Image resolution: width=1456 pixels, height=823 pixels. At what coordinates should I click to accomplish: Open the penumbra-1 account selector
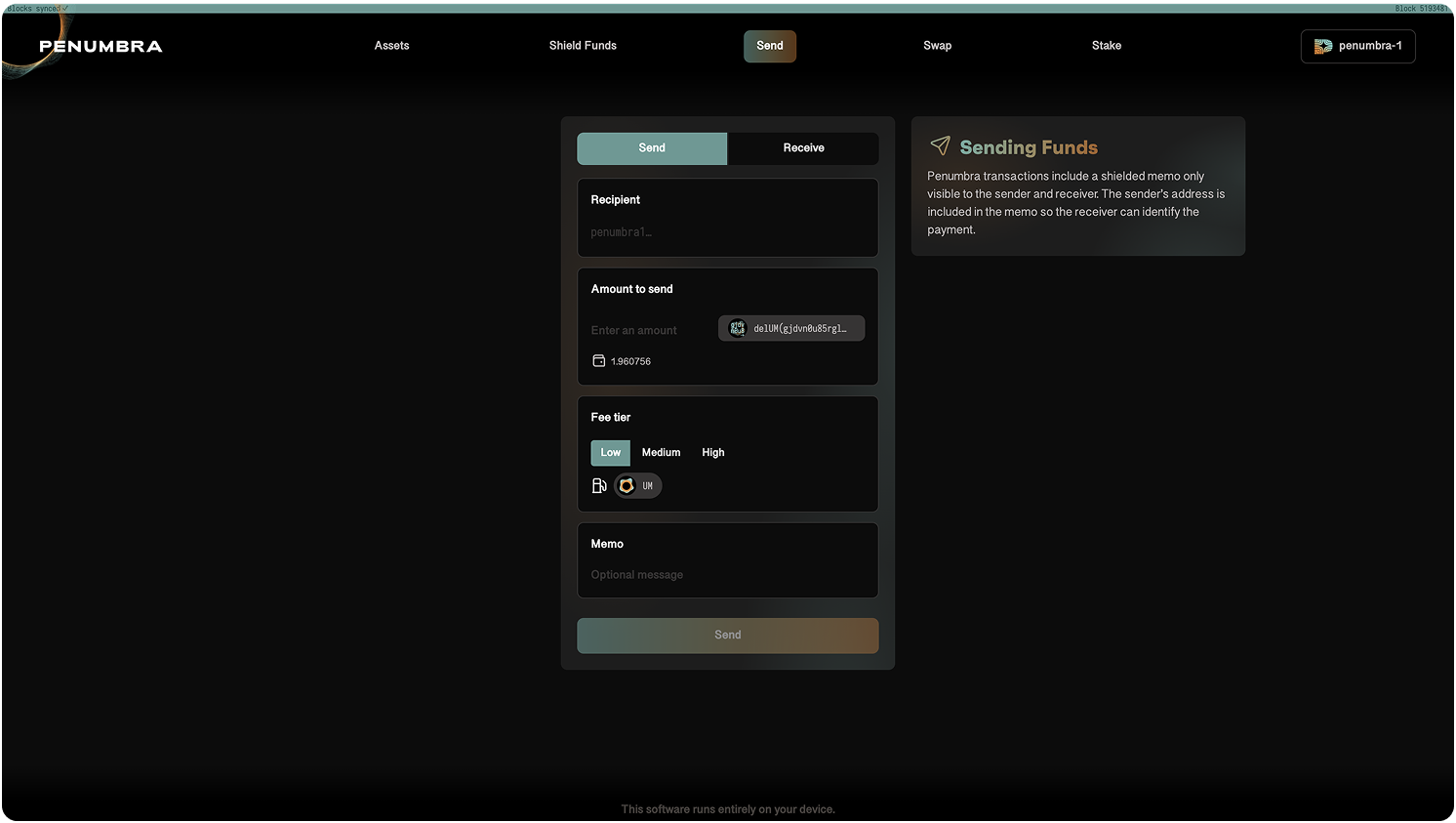pyautogui.click(x=1357, y=45)
